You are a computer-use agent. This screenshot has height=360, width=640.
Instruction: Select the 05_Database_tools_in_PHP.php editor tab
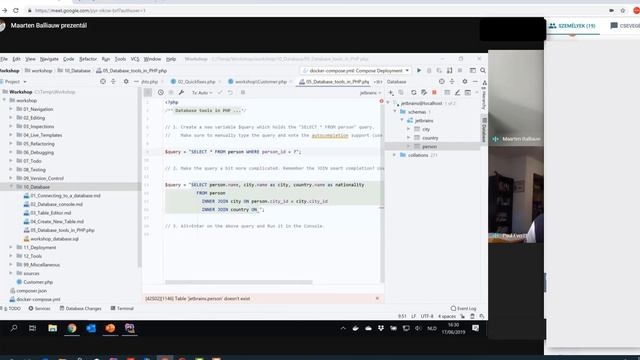click(x=335, y=82)
